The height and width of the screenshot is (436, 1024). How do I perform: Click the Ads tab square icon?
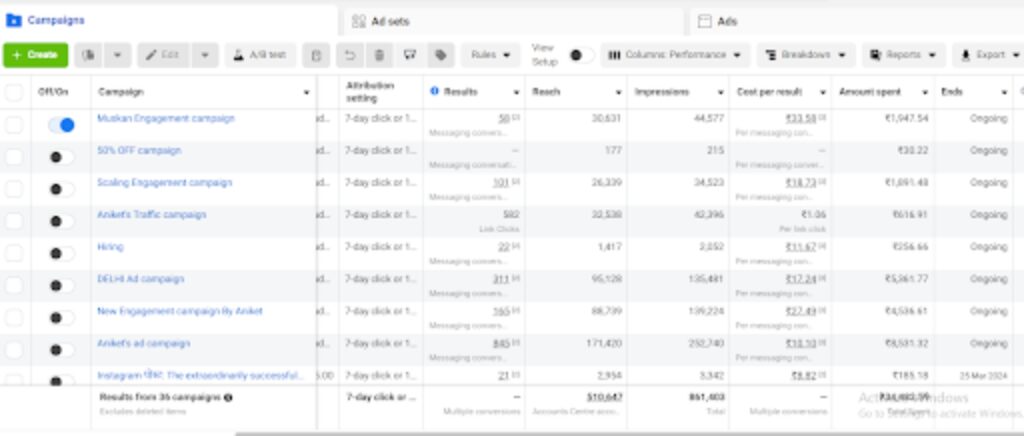(705, 22)
